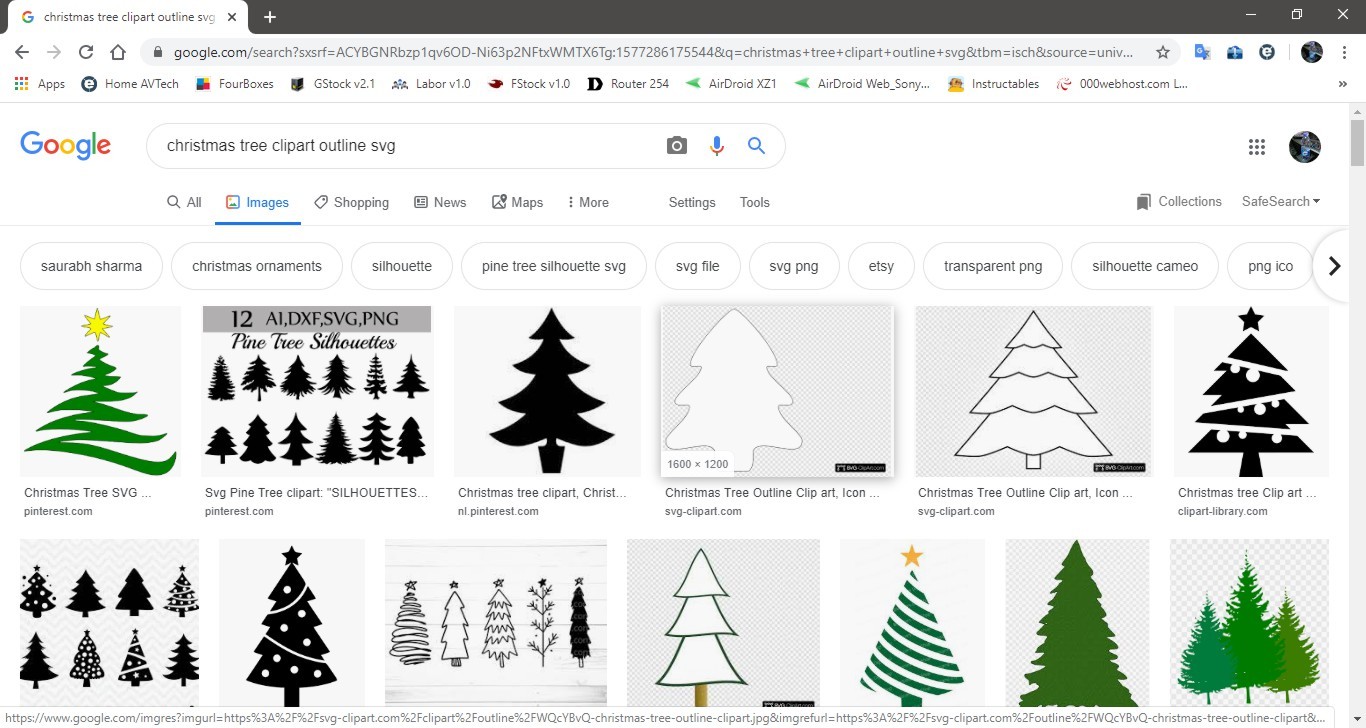
Task: Select the "pine tree silhouette svg" chip
Action: click(554, 266)
